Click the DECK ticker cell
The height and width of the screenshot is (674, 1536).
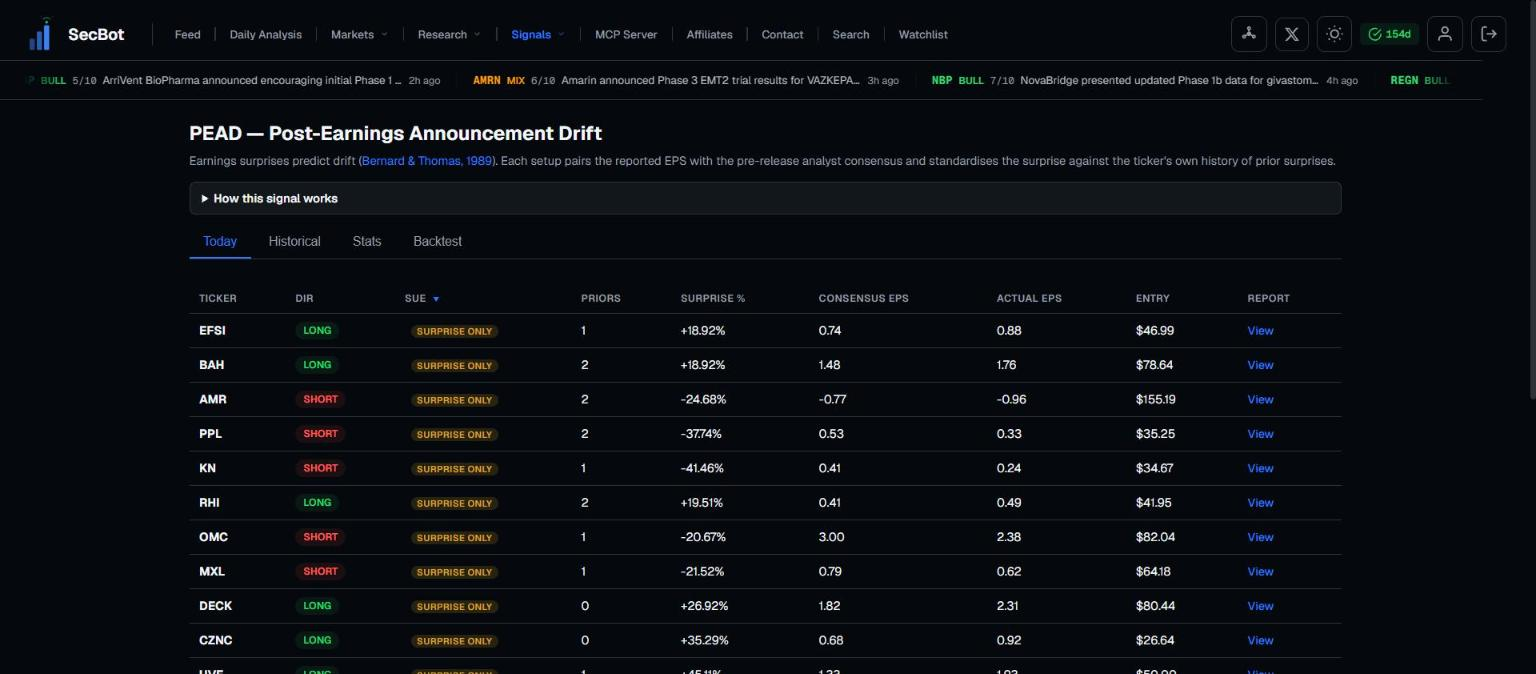click(x=216, y=606)
